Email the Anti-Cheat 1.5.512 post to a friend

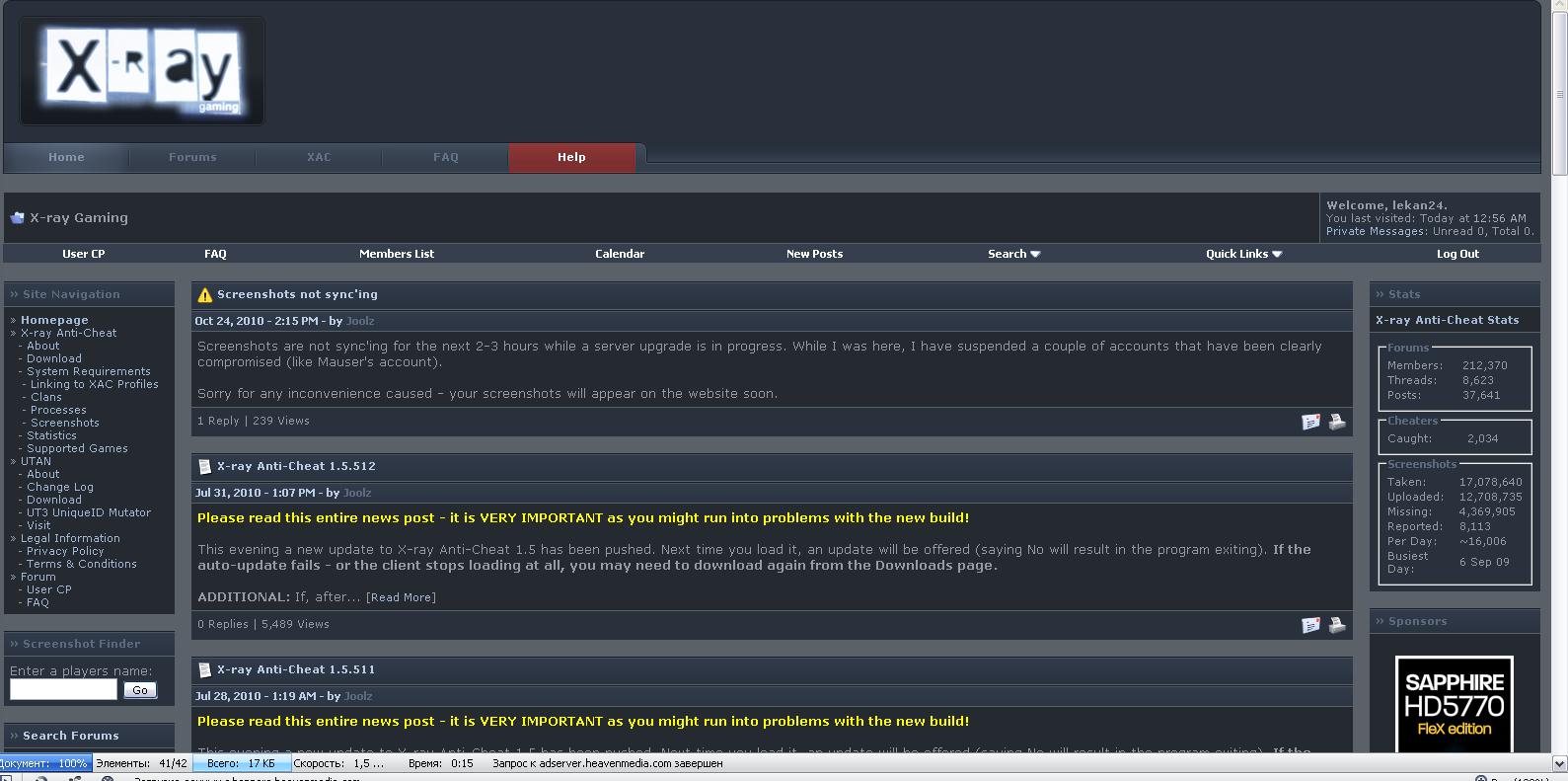coord(1310,625)
